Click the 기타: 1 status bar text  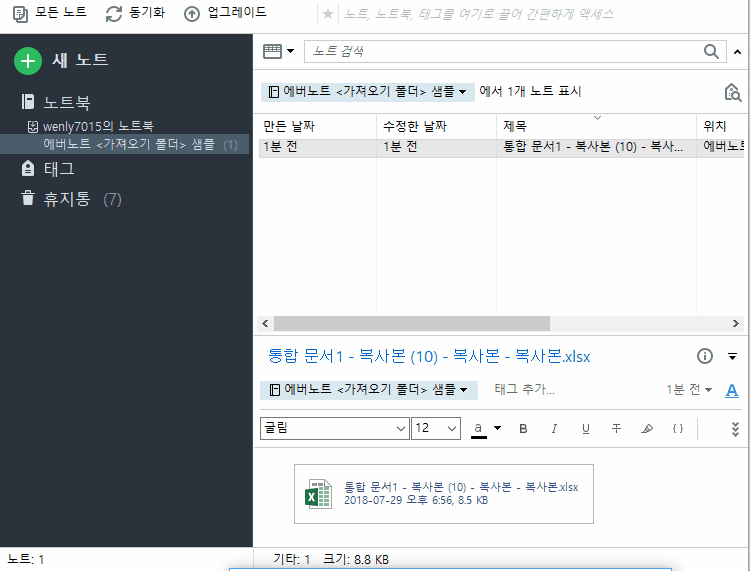pyautogui.click(x=292, y=559)
